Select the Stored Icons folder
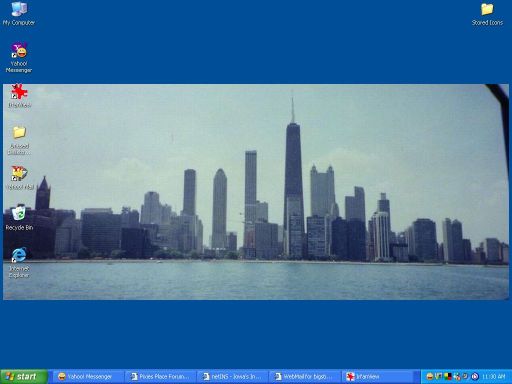 point(487,14)
